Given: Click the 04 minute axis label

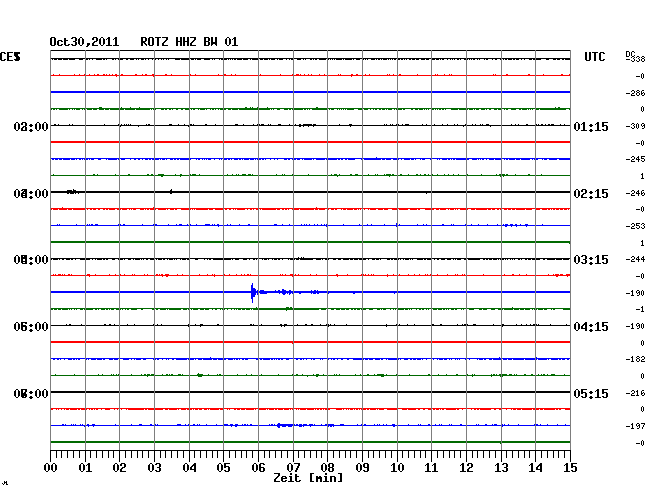Looking at the screenshot, I should pos(189,468).
